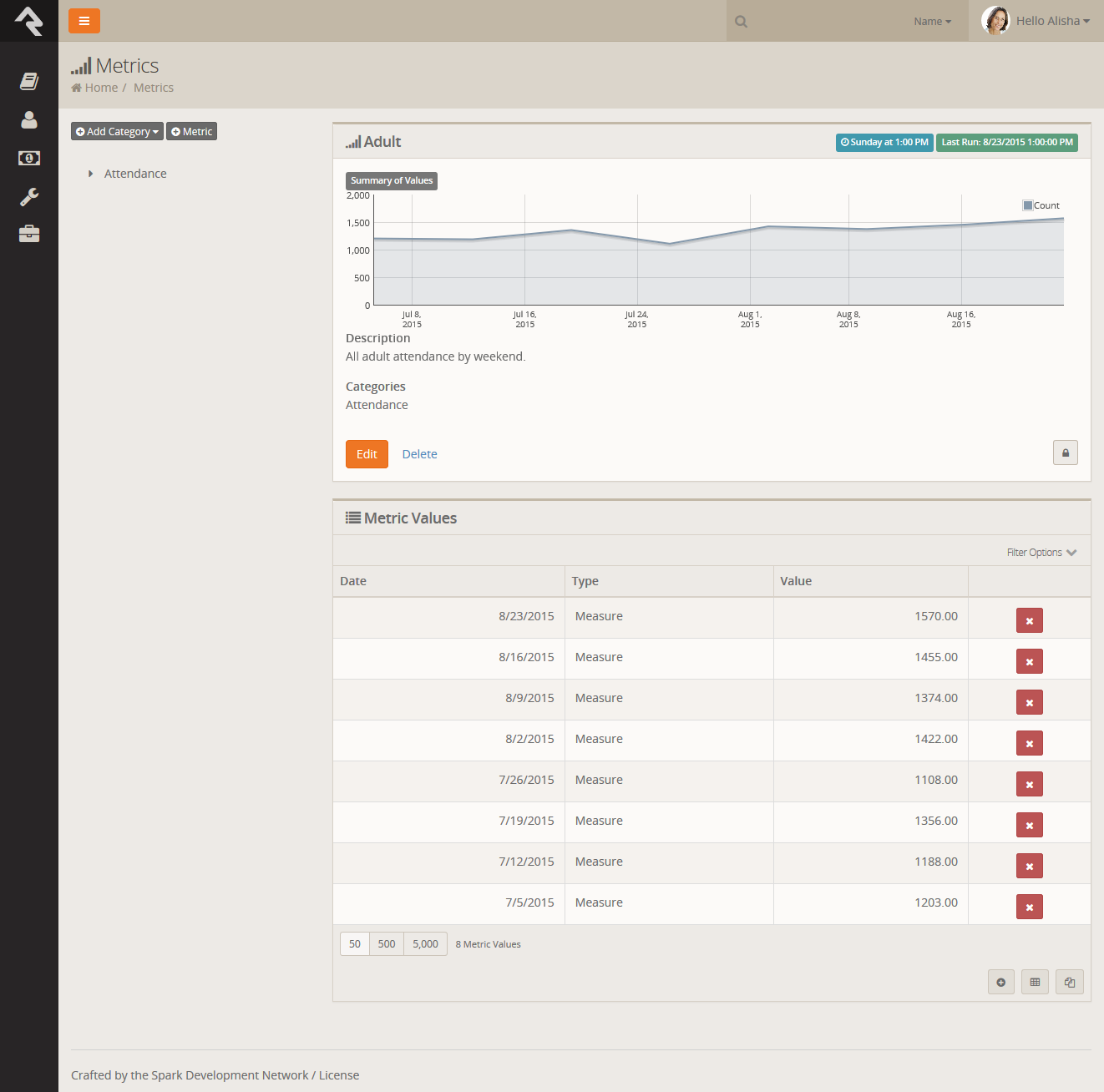Image resolution: width=1104 pixels, height=1092 pixels.
Task: Click the search magnifier icon
Action: click(x=741, y=22)
